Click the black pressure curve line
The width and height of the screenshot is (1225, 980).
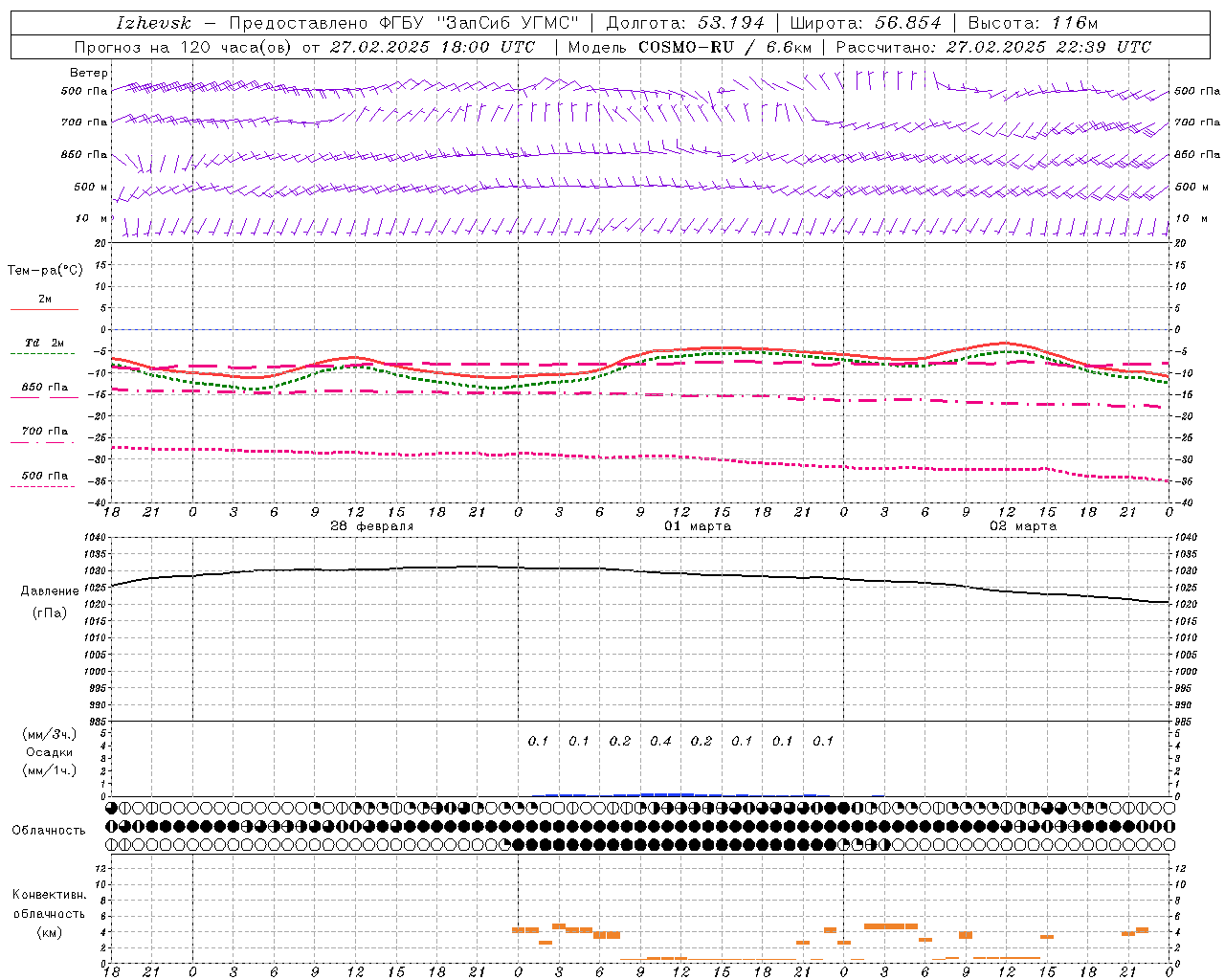coord(641,571)
